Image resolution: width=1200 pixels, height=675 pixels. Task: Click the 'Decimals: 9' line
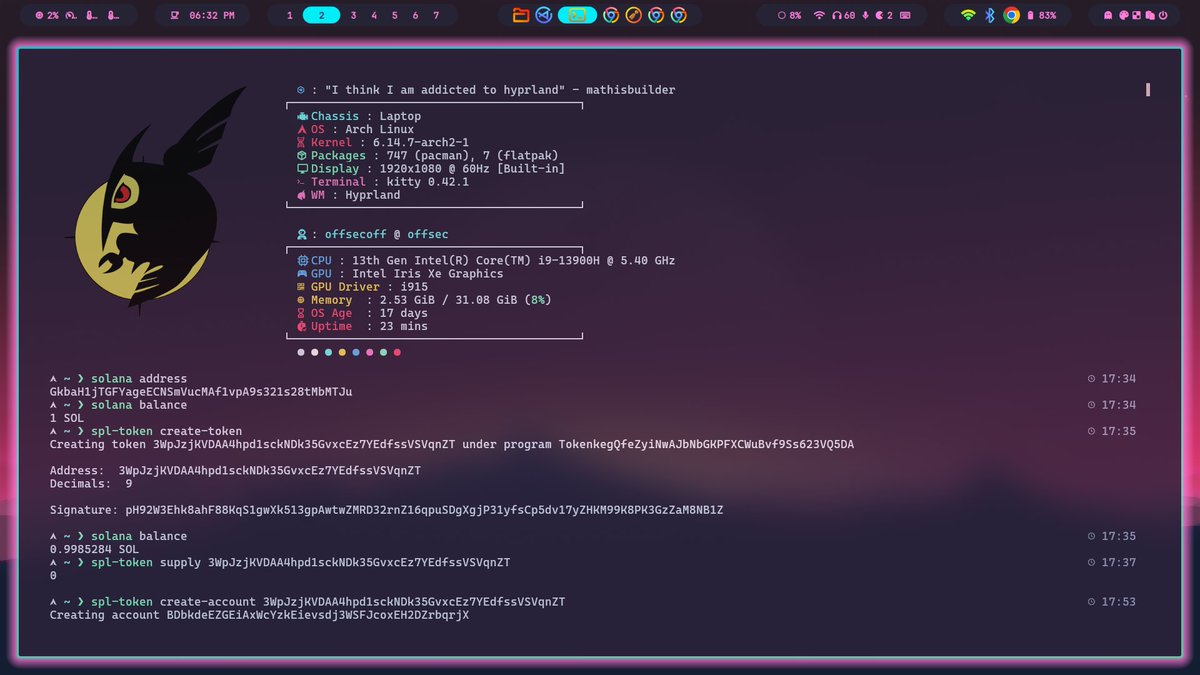tap(91, 484)
